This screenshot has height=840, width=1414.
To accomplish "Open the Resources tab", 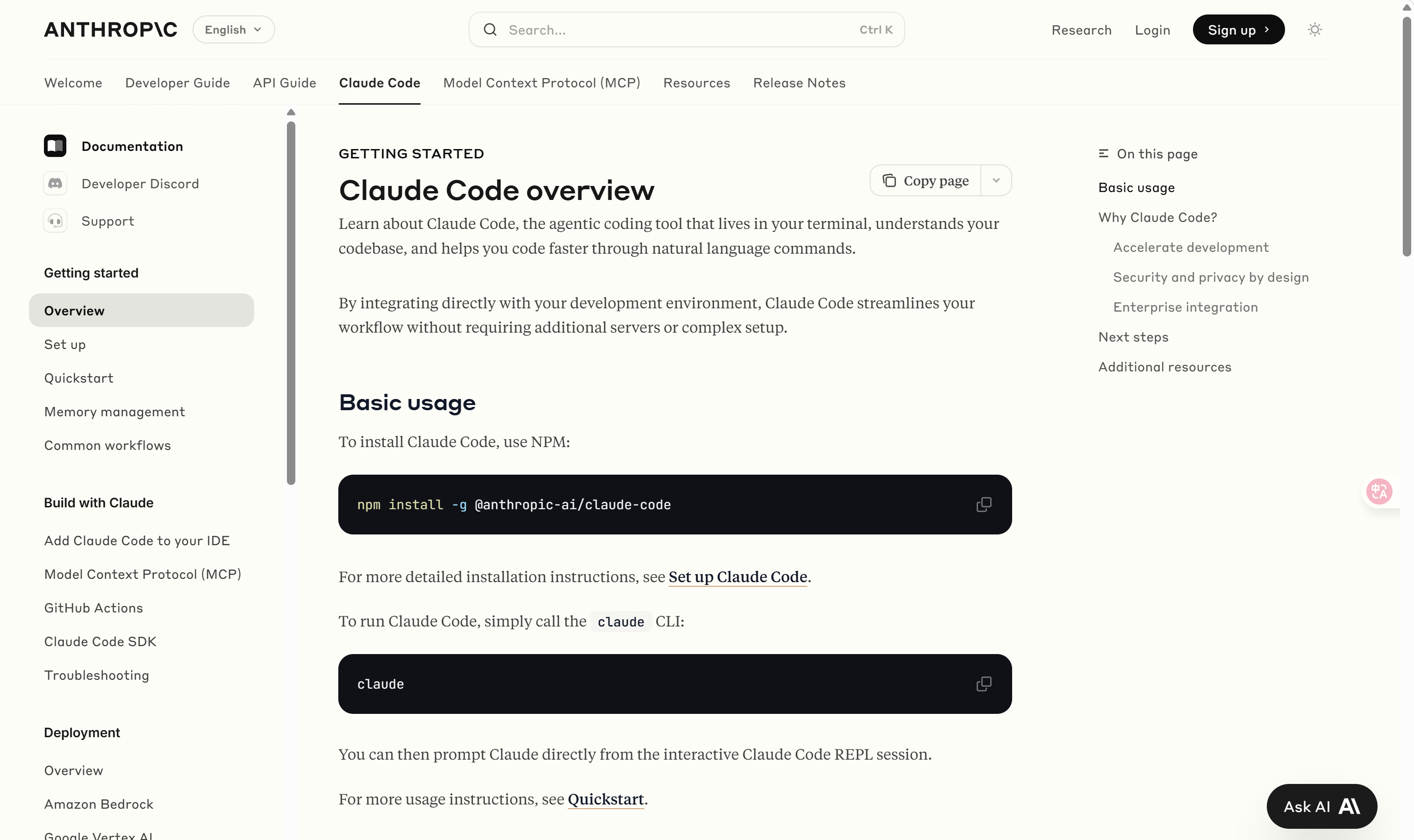I will pyautogui.click(x=696, y=83).
